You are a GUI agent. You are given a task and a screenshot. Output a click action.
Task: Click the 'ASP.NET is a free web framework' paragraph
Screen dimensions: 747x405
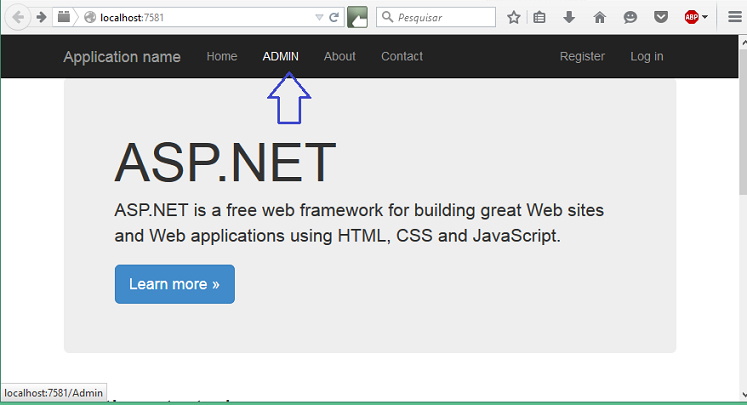359,223
